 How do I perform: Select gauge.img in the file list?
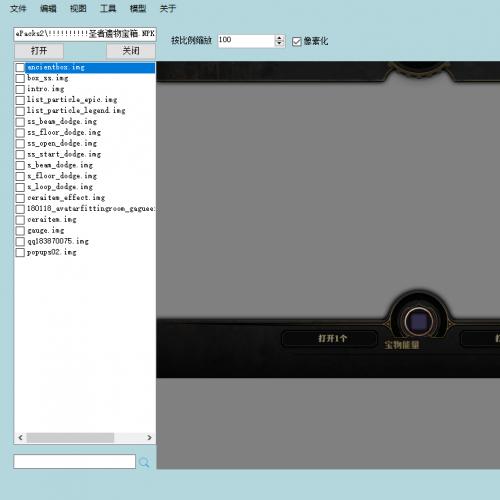46,231
